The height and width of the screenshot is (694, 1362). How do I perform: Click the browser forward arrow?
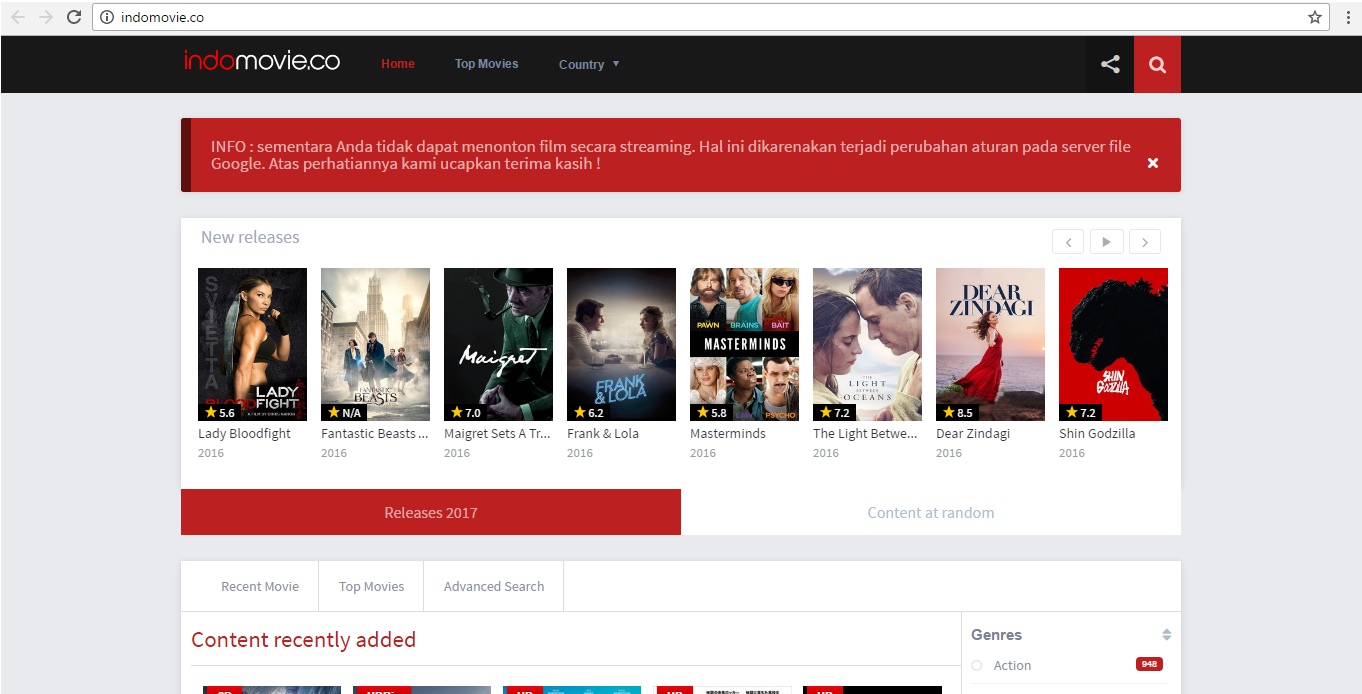pos(46,17)
